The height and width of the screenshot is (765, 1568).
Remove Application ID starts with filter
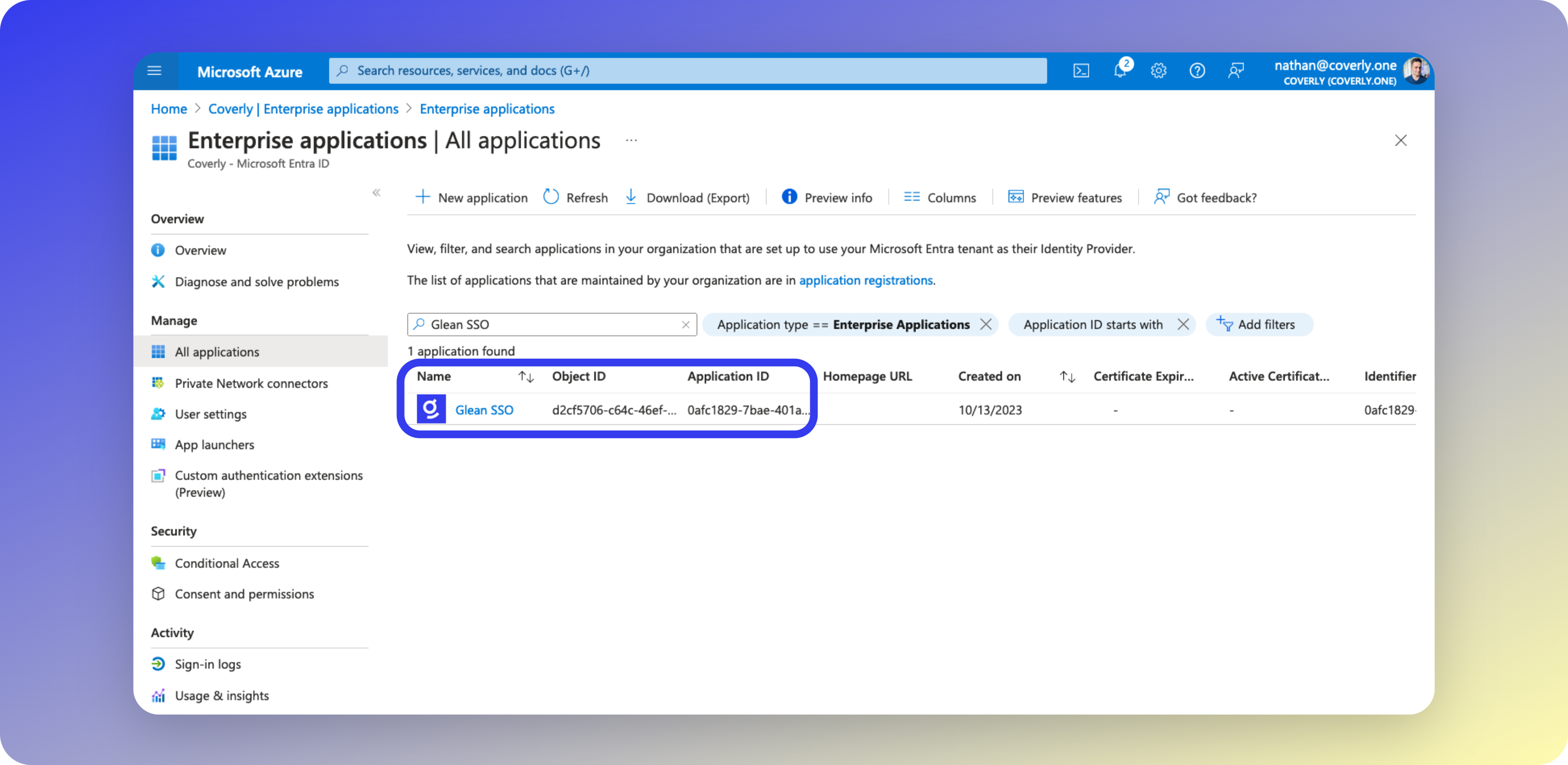[1183, 325]
